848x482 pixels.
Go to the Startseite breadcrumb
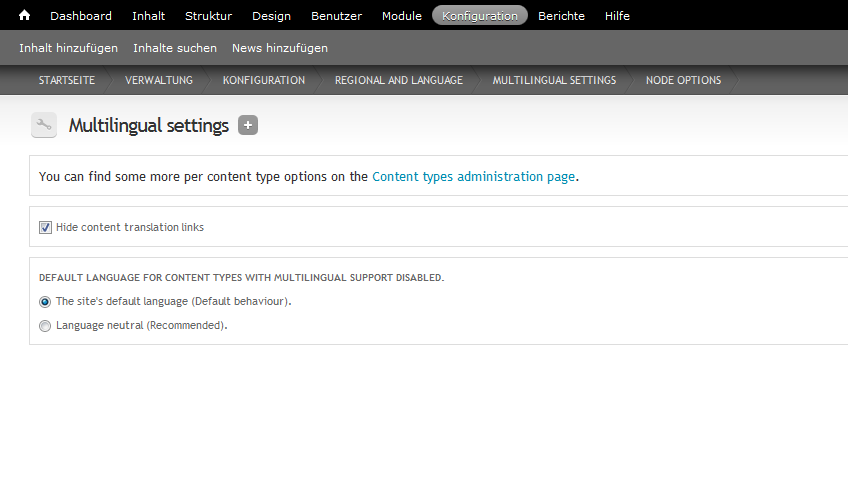tap(67, 80)
